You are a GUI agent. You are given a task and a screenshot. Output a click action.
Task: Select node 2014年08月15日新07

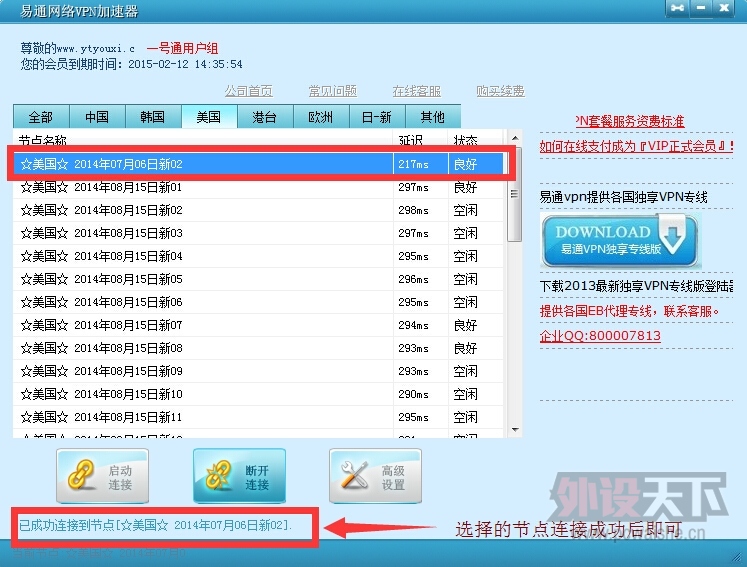258,325
